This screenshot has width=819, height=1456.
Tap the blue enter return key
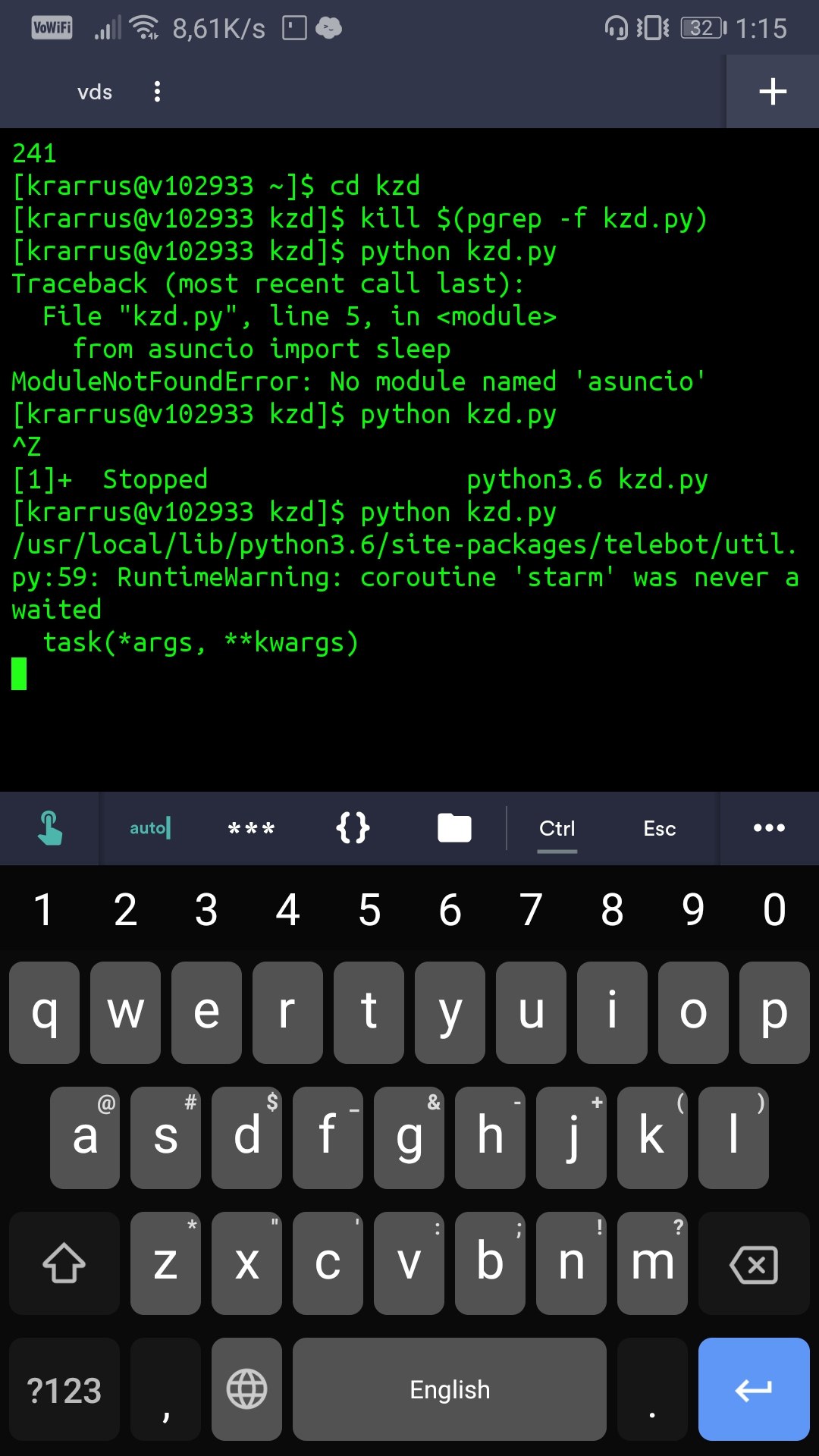[754, 1389]
